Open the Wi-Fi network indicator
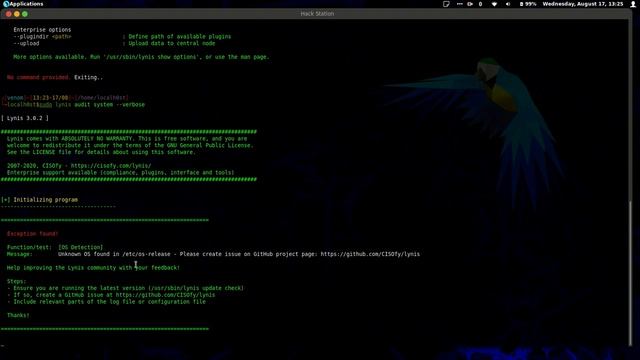Image resolution: width=640 pixels, height=360 pixels. coord(494,4)
